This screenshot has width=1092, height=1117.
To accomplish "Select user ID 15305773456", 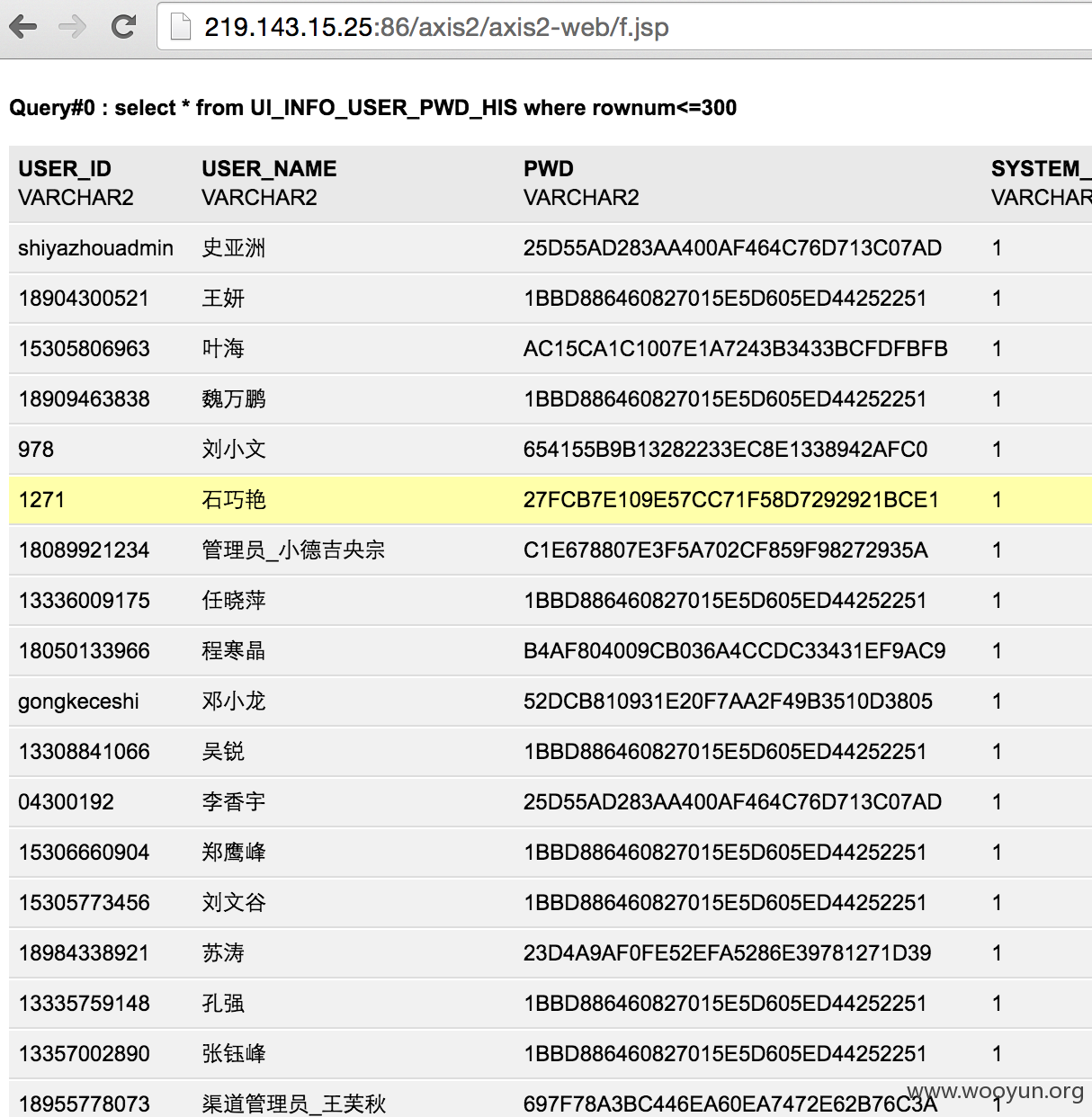I will [x=84, y=903].
